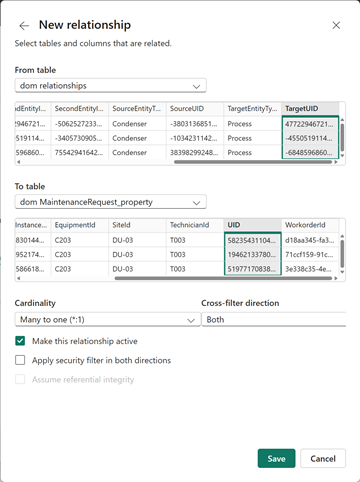
Task: Click the cell 75542941642... in SecondEntityI
Action: point(80,153)
